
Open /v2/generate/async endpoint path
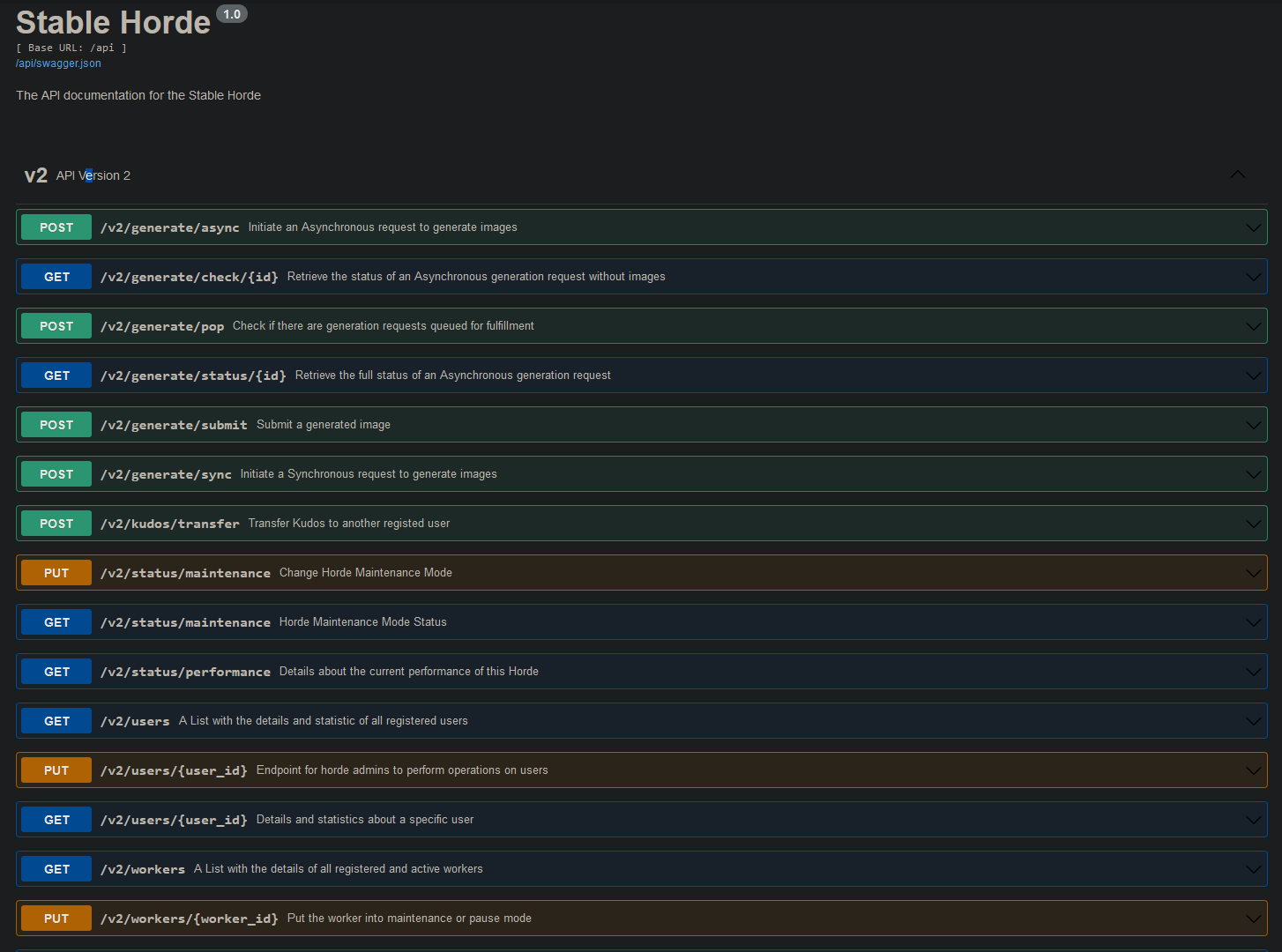pos(169,227)
